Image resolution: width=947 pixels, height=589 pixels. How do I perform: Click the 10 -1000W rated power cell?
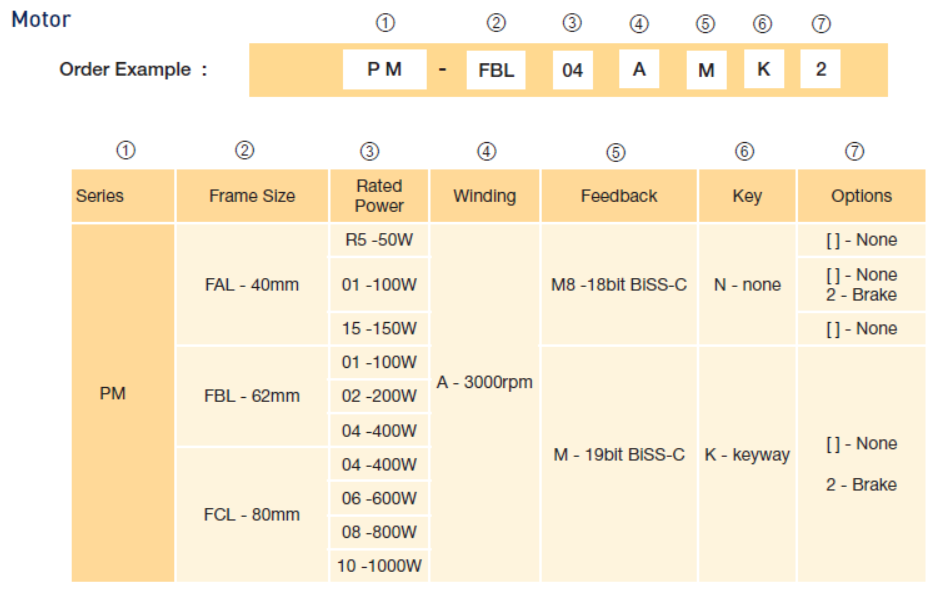(379, 566)
